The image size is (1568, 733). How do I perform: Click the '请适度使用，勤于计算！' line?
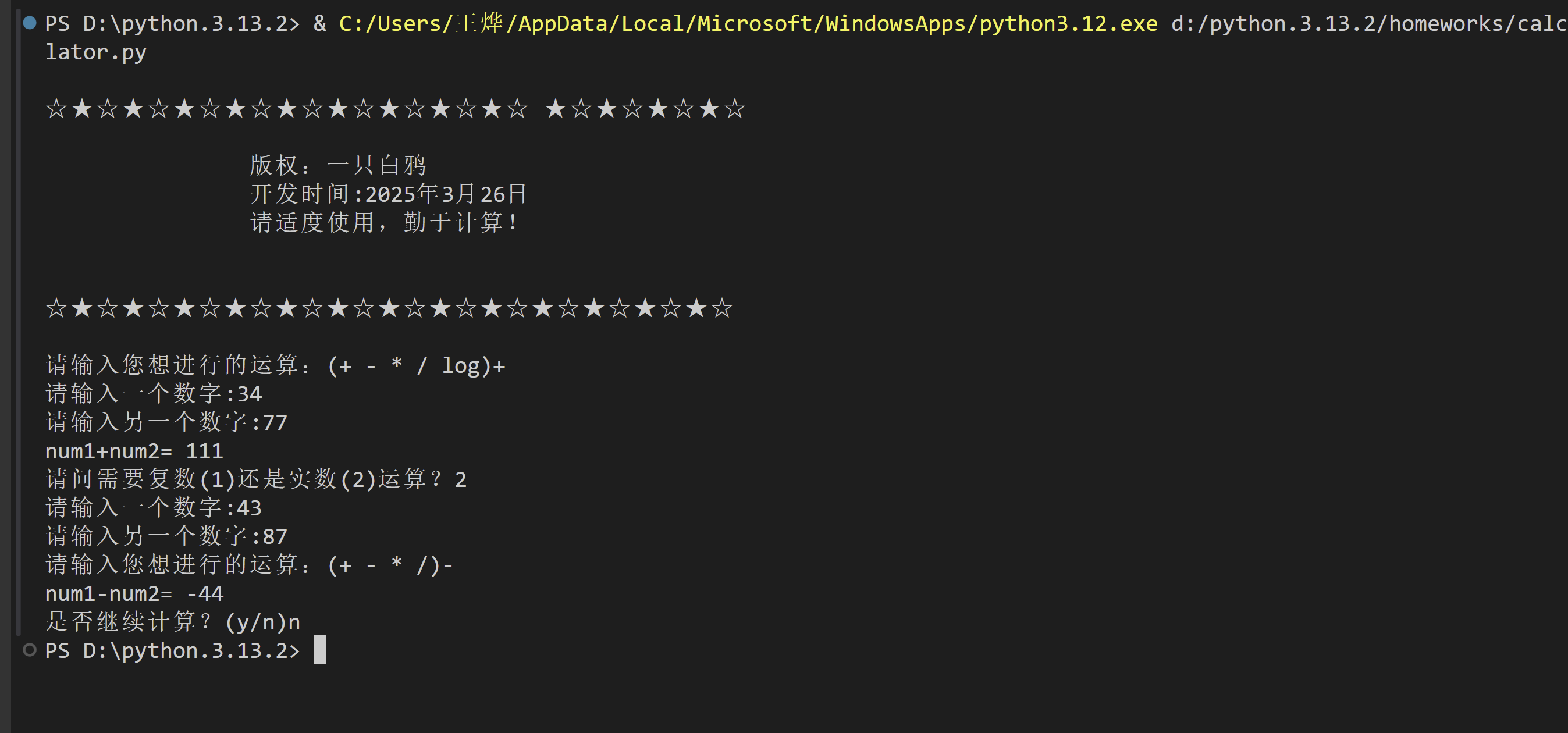click(385, 222)
